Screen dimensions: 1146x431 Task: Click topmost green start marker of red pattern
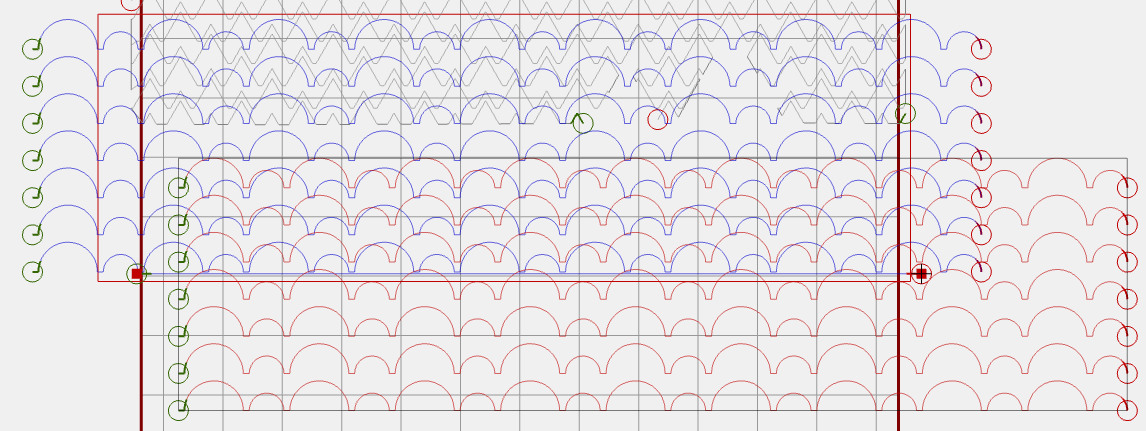(x=178, y=187)
